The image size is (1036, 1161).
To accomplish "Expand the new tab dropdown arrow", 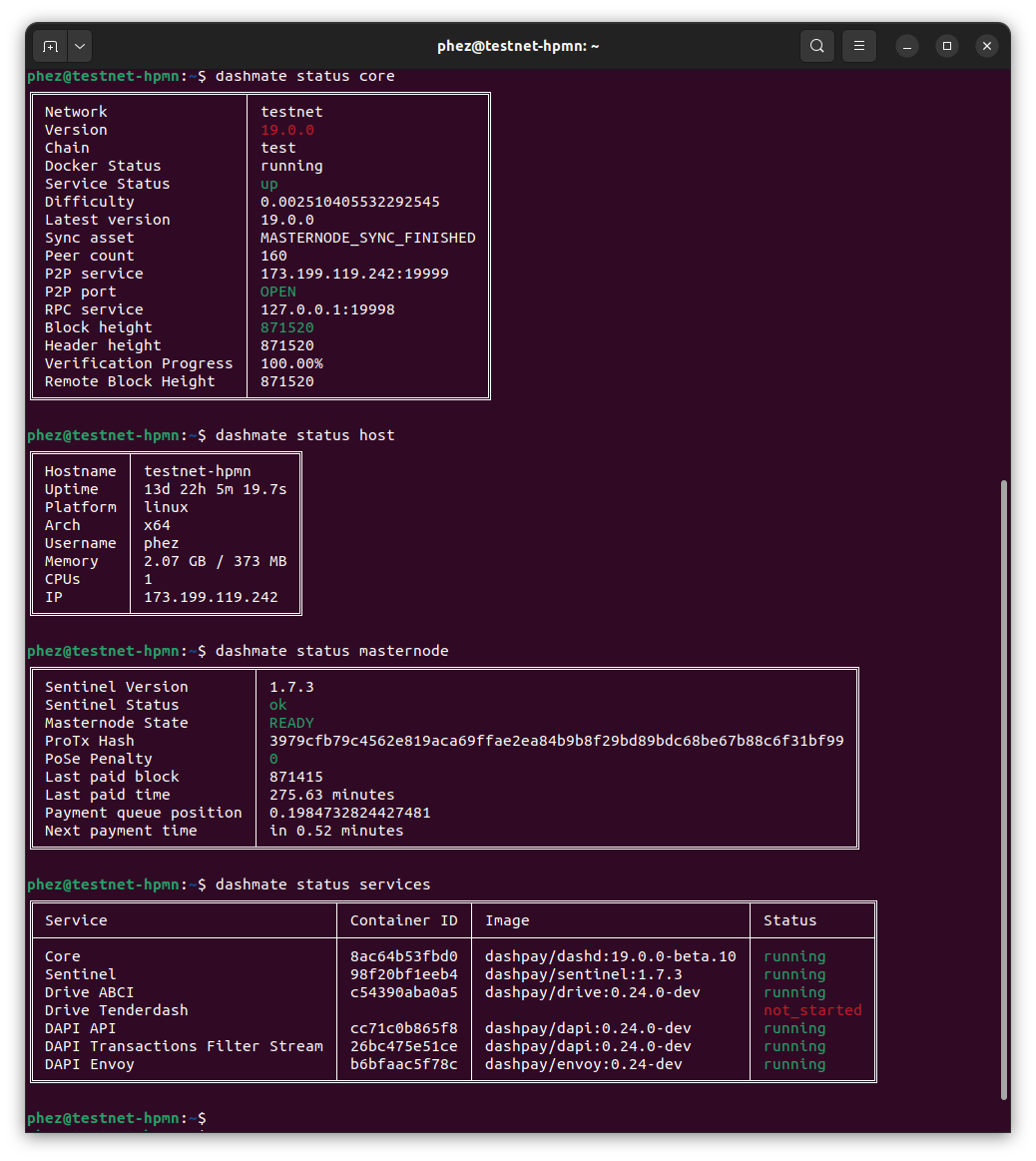I will coord(80,46).
